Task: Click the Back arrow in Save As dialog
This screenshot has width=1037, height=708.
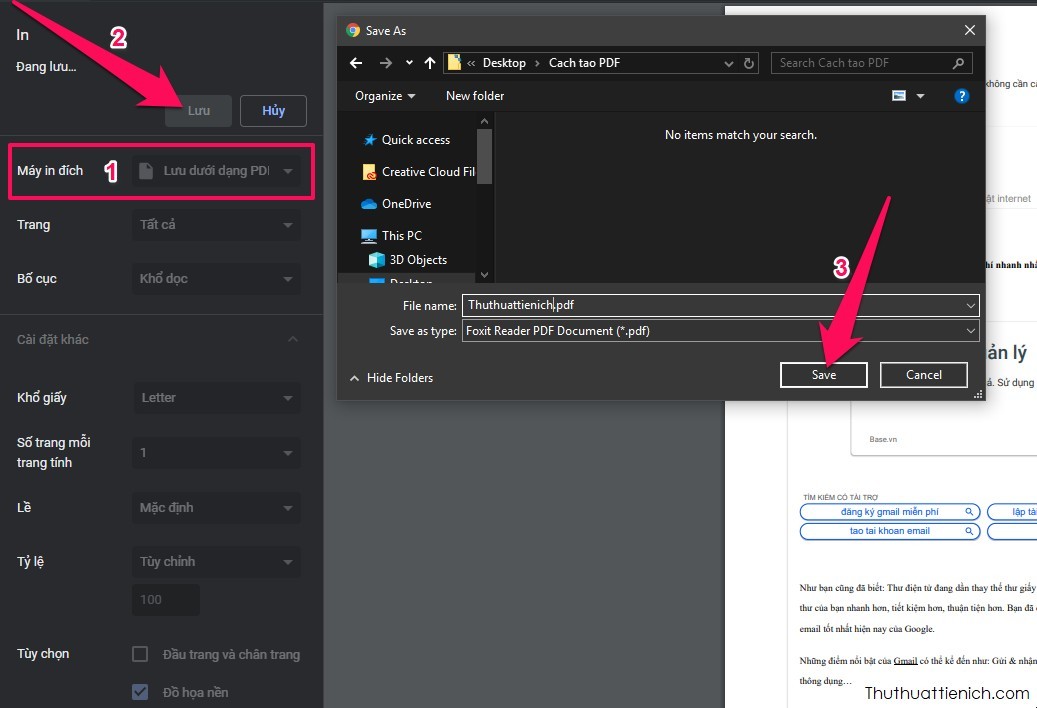Action: (356, 63)
